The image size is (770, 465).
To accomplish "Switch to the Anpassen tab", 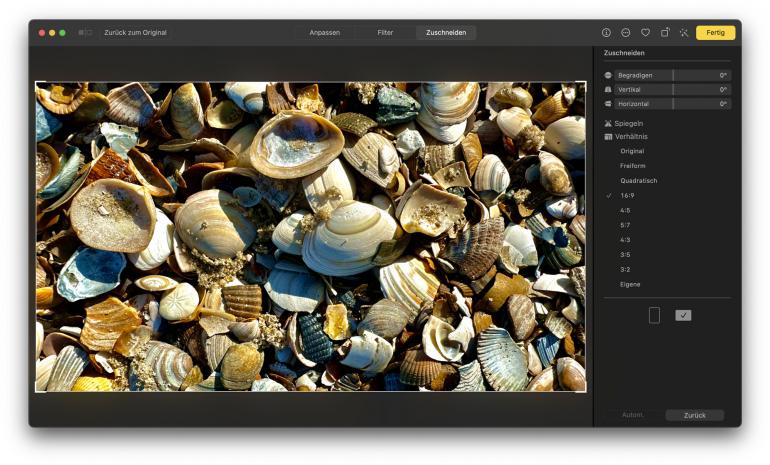I will 325,32.
